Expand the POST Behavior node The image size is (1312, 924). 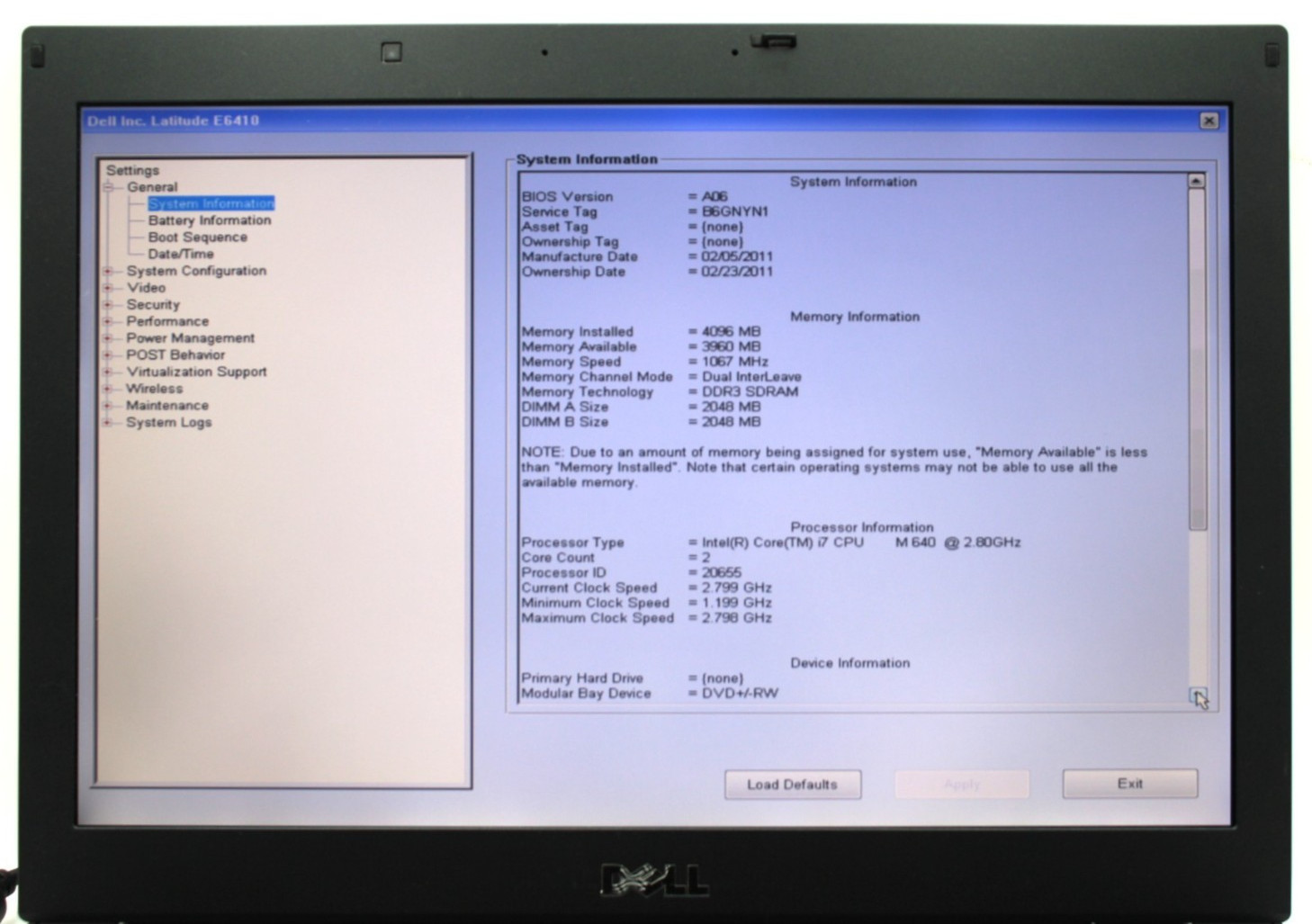pyautogui.click(x=108, y=355)
